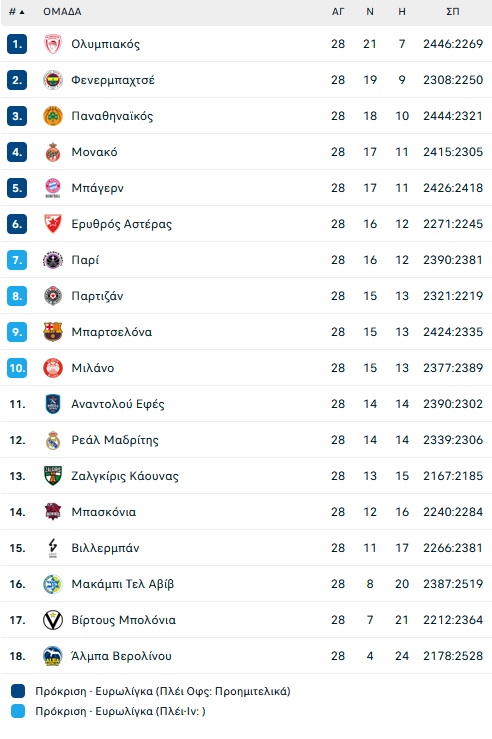Open the Ερυθρός Αστέρας team link
Viewport: 492px width, 739px height.
(x=122, y=224)
